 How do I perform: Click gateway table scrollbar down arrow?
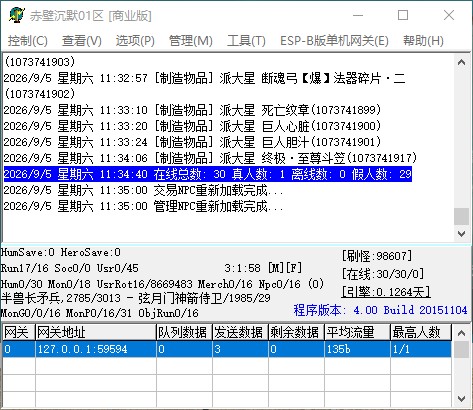pos(462,398)
